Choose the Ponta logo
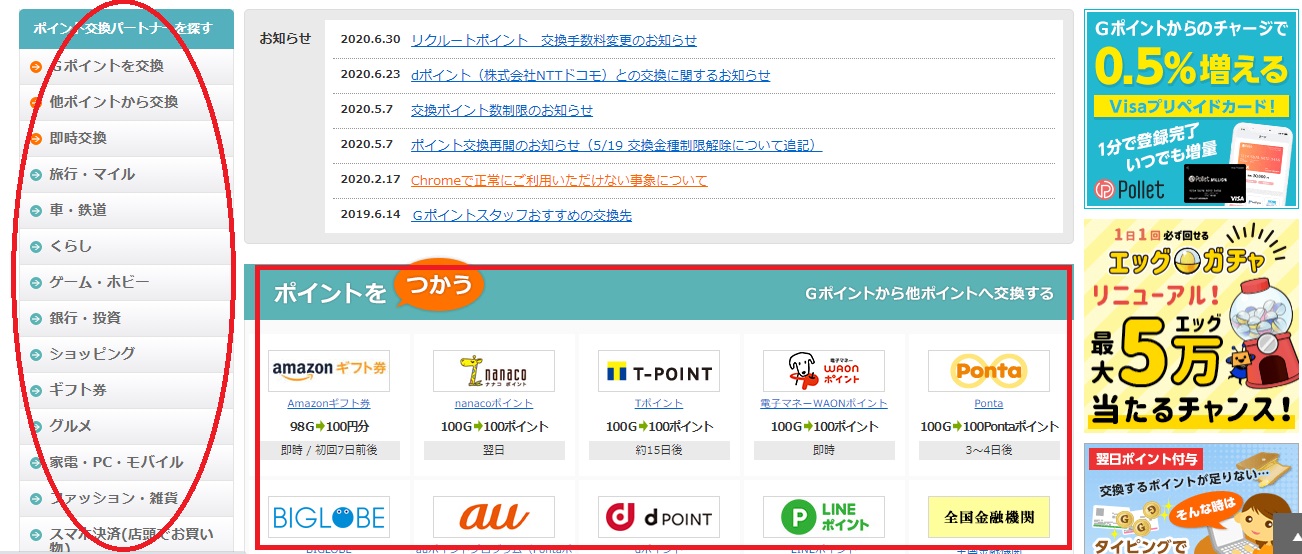Screen dimensions: 1302x554 point(988,371)
